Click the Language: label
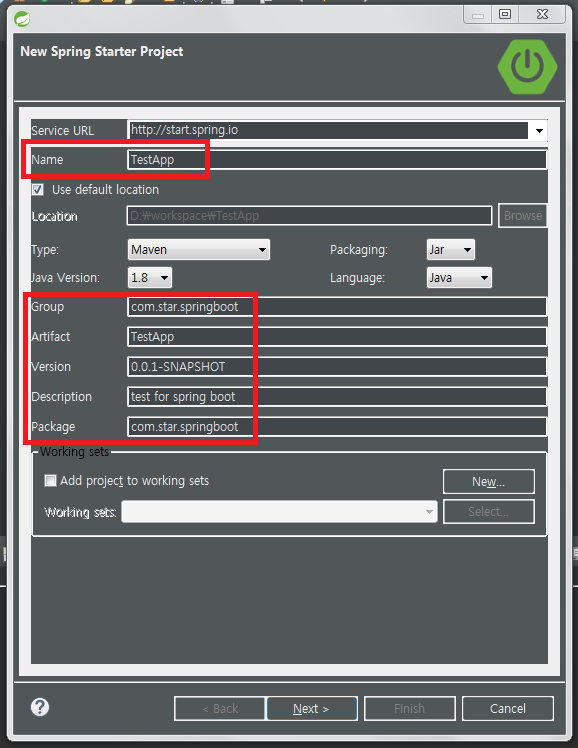The height and width of the screenshot is (748, 578). [357, 278]
